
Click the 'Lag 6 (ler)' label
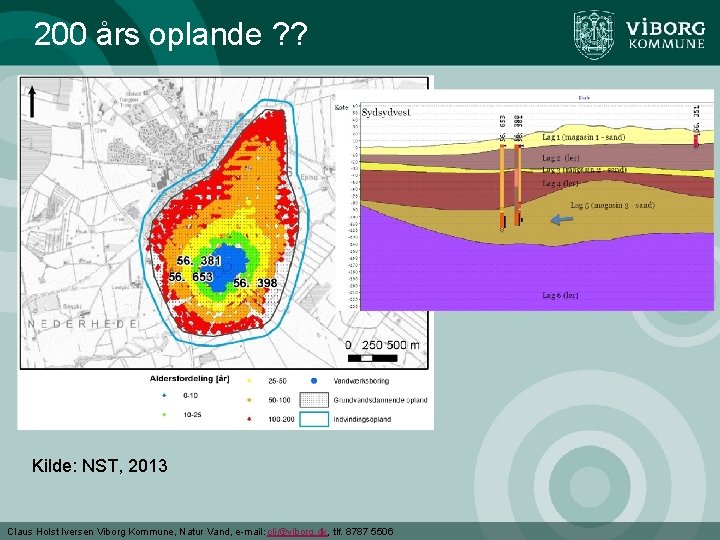click(x=560, y=295)
